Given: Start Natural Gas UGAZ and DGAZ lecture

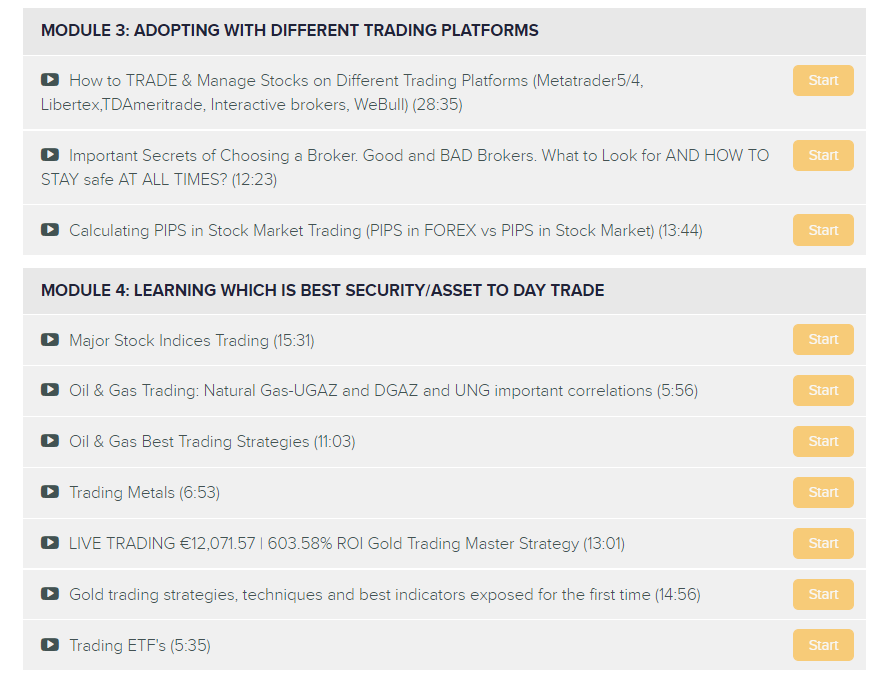Looking at the screenshot, I should 823,390.
